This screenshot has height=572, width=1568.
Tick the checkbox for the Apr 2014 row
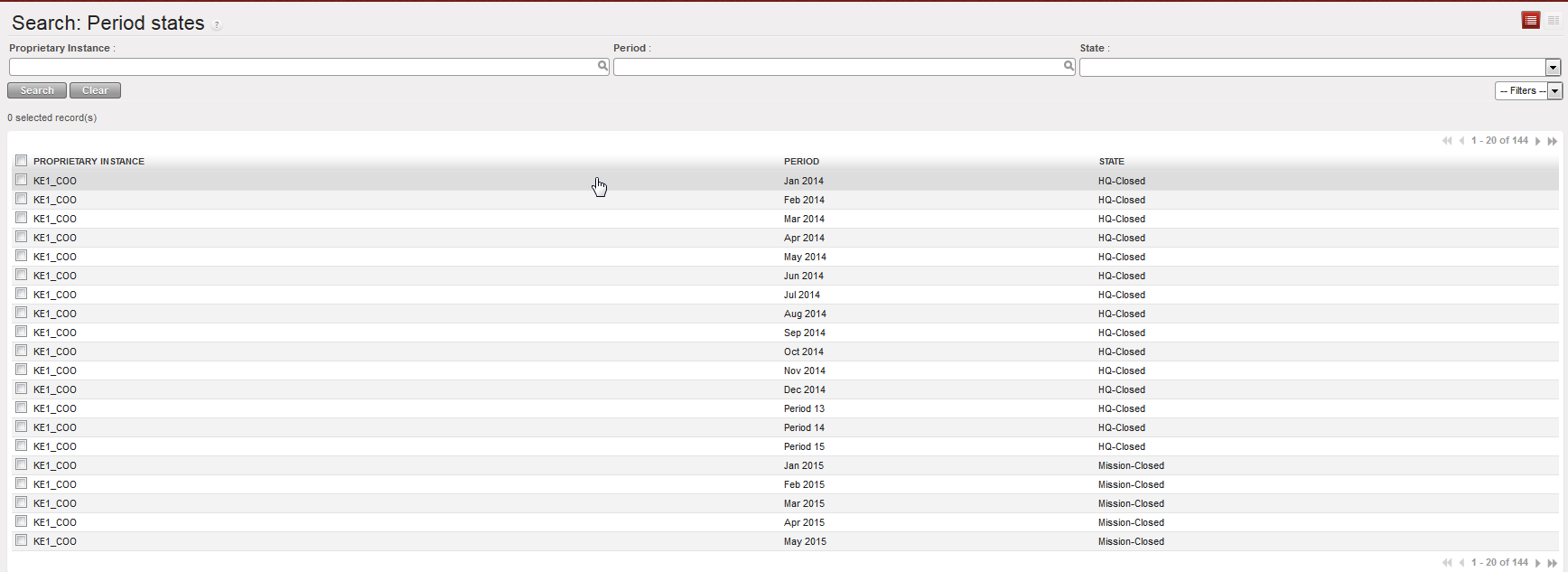(x=21, y=237)
